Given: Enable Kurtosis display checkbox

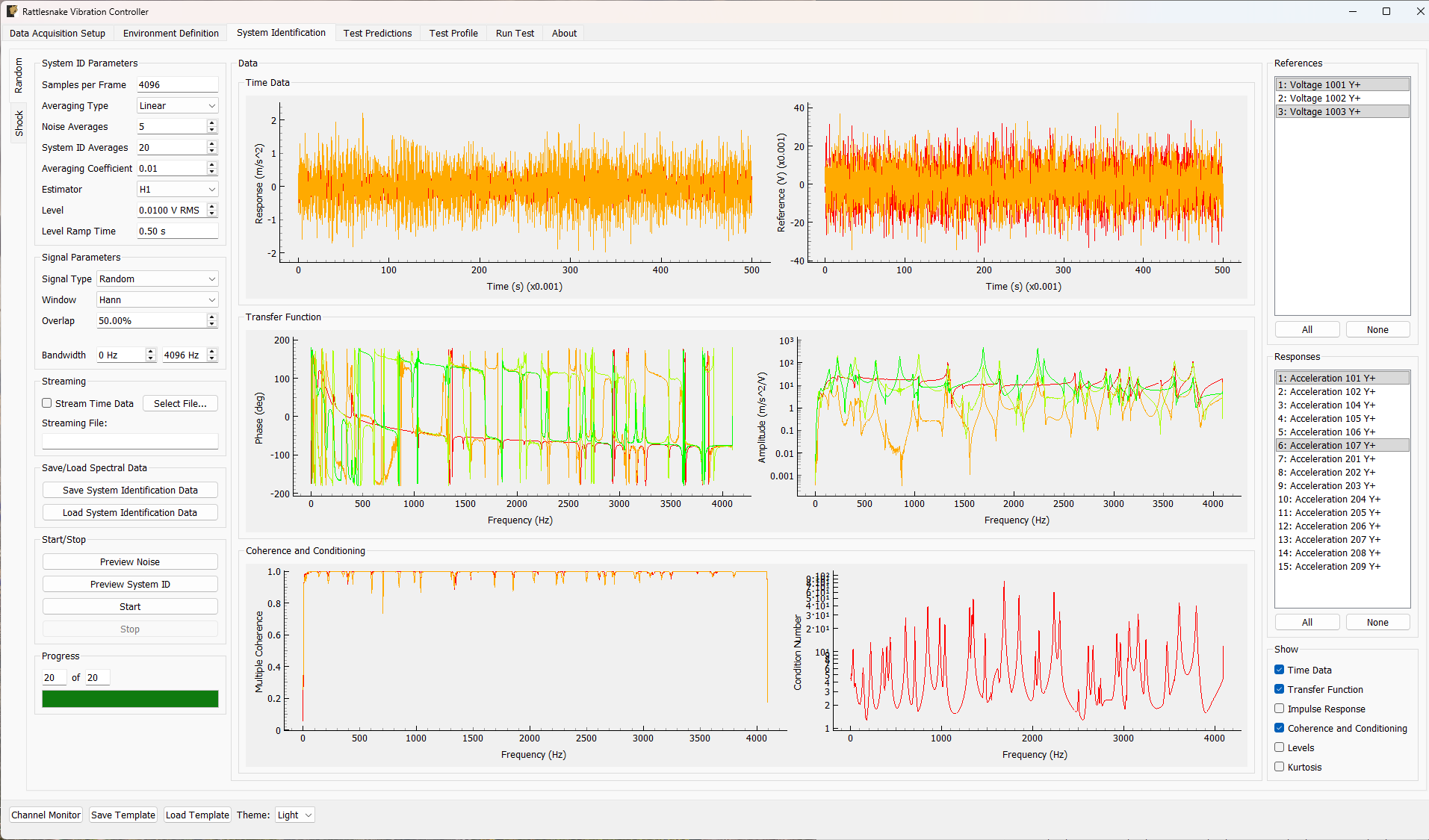Looking at the screenshot, I should click(1280, 767).
